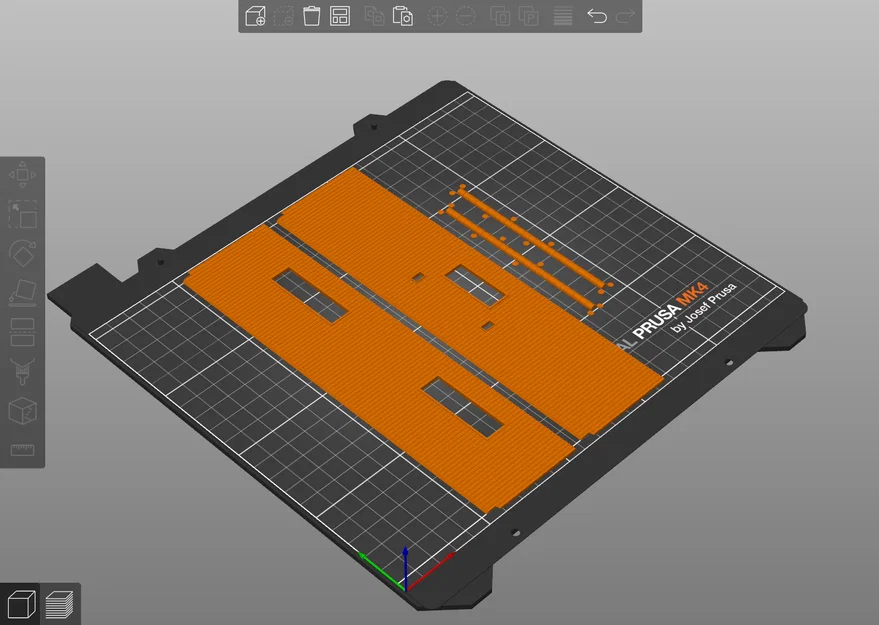Click the Undo arrow

(597, 16)
